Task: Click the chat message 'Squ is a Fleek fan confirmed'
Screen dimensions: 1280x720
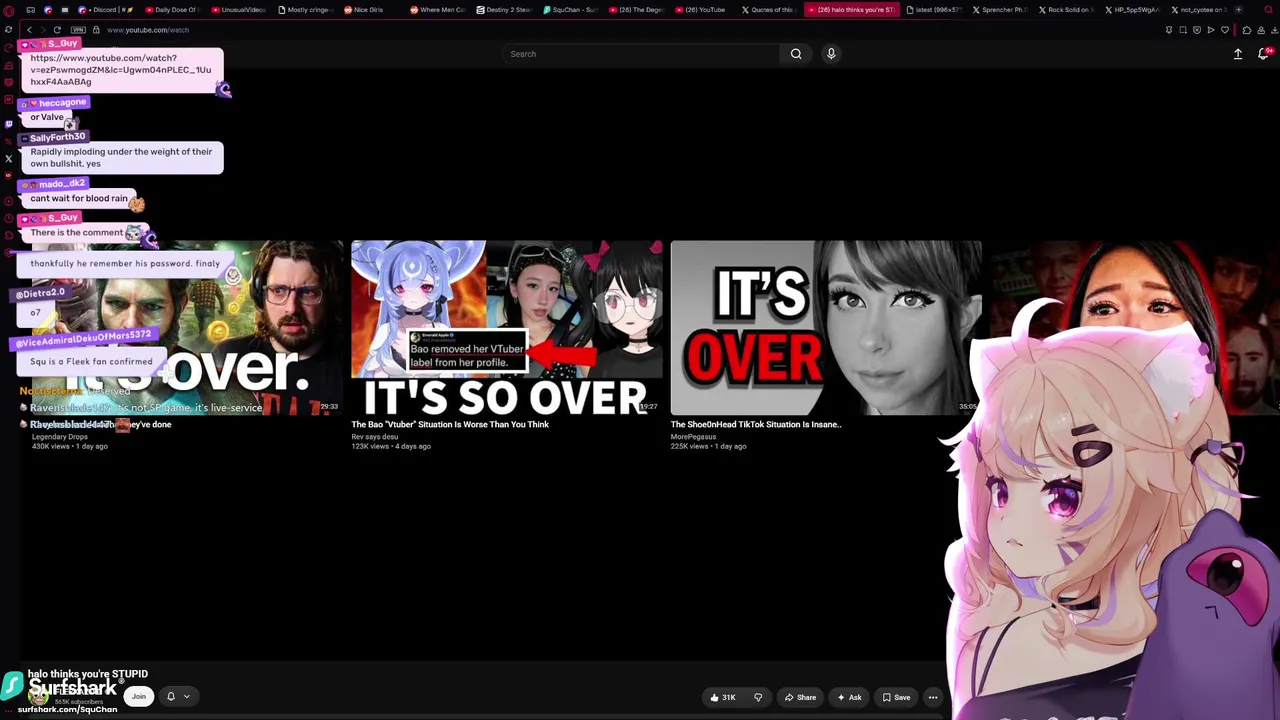Action: tap(91, 362)
